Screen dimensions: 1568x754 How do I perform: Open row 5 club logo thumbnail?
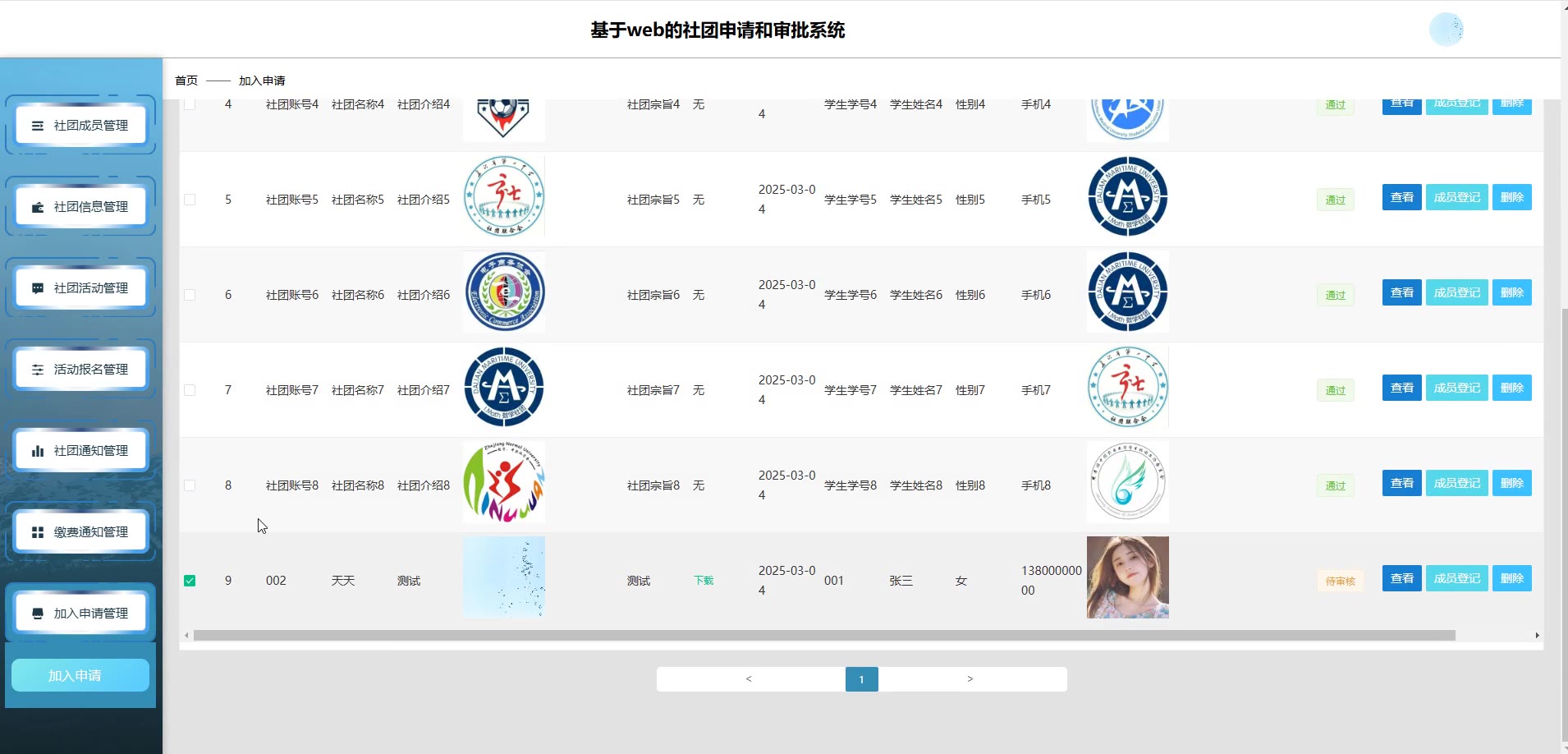pos(504,196)
